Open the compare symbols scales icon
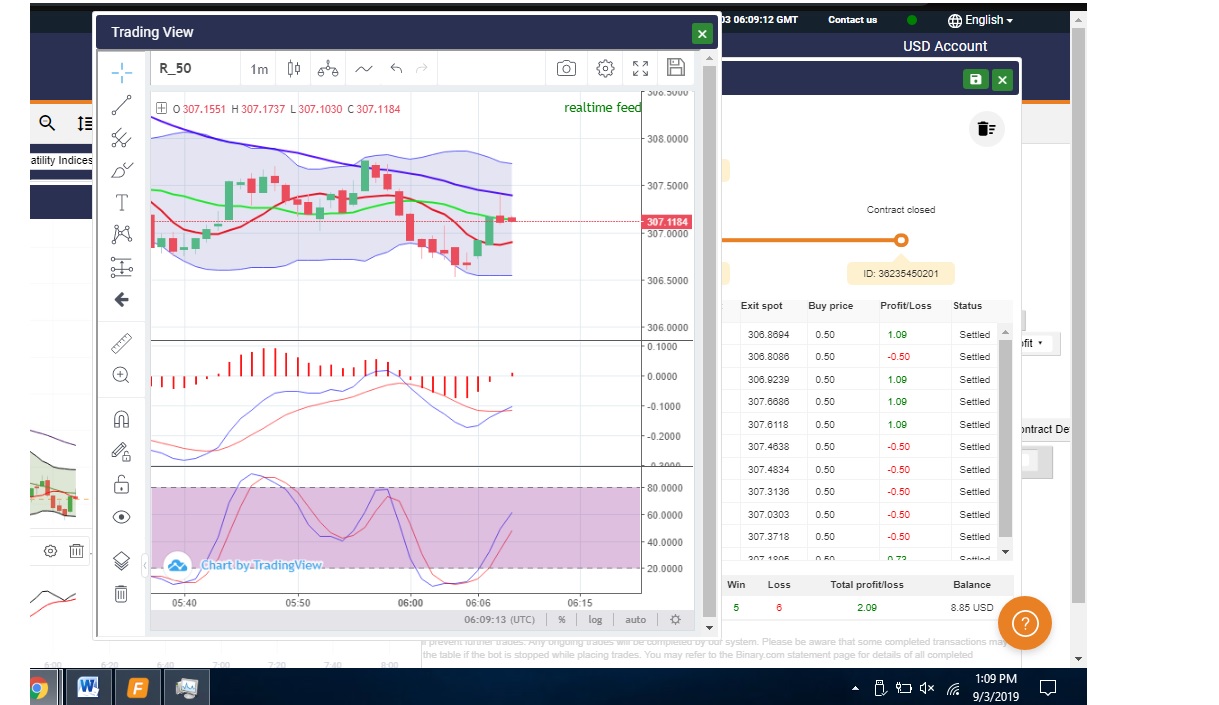 tap(328, 69)
